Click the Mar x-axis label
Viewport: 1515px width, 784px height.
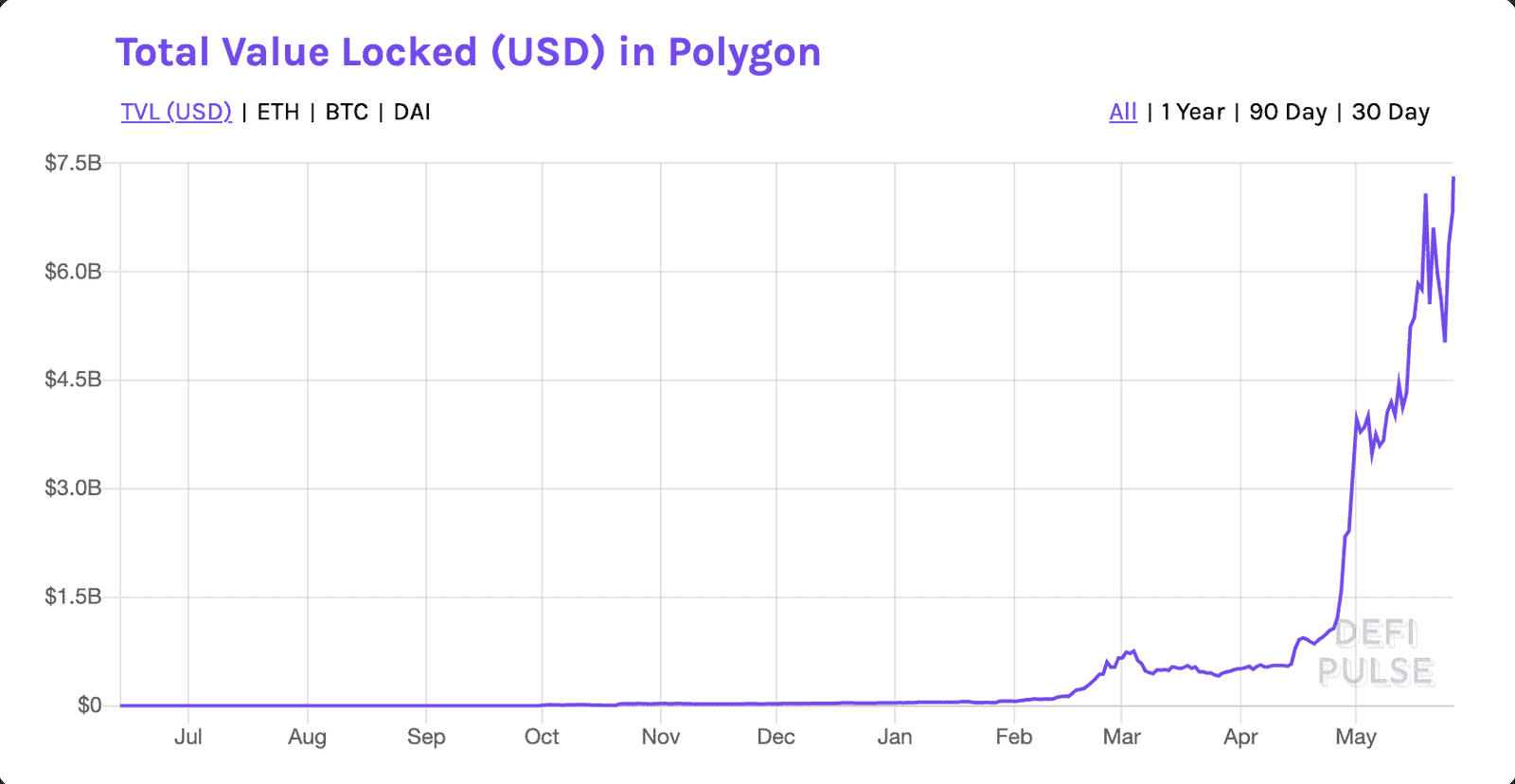(x=1122, y=737)
